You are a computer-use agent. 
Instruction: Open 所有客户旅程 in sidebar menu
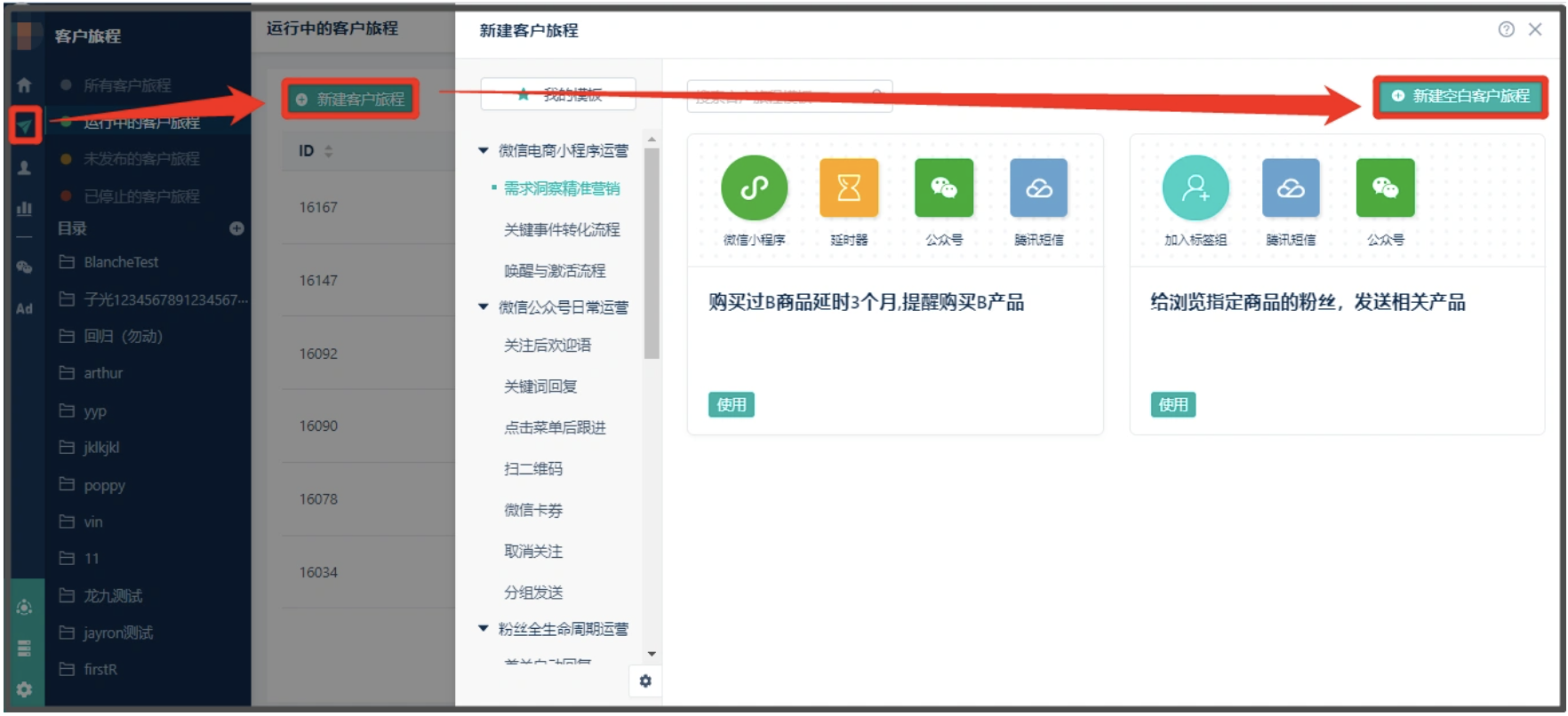127,85
